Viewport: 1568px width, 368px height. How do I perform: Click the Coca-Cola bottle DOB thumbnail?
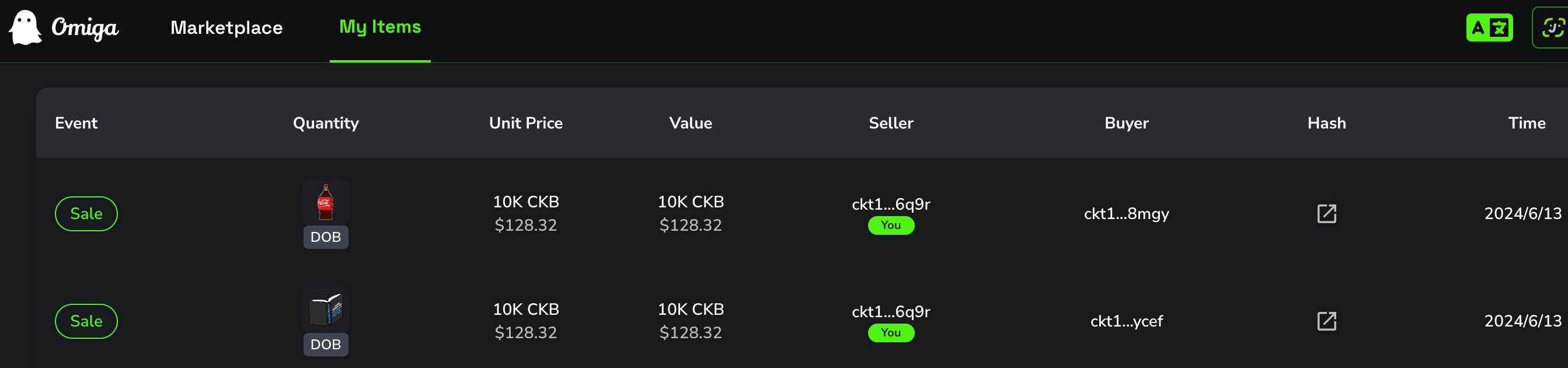pyautogui.click(x=326, y=202)
